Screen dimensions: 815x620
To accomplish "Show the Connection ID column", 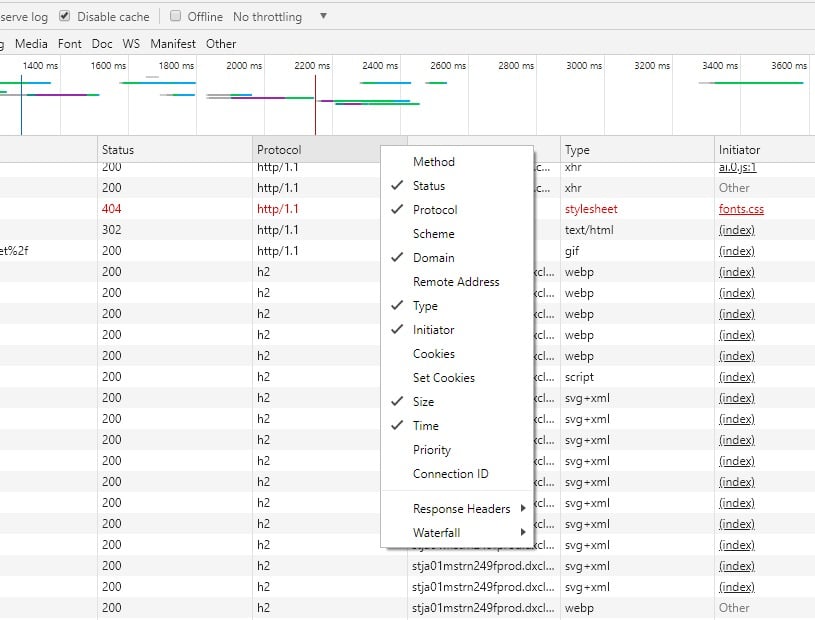I will point(451,474).
